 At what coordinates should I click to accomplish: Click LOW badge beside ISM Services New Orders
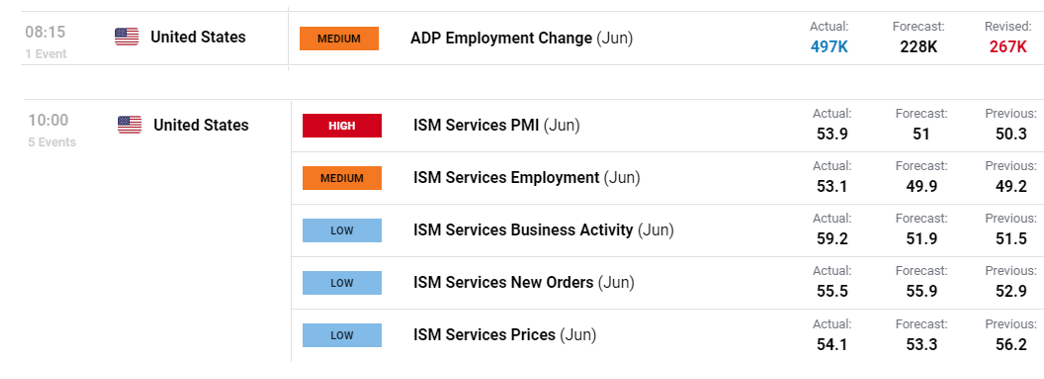pos(342,282)
